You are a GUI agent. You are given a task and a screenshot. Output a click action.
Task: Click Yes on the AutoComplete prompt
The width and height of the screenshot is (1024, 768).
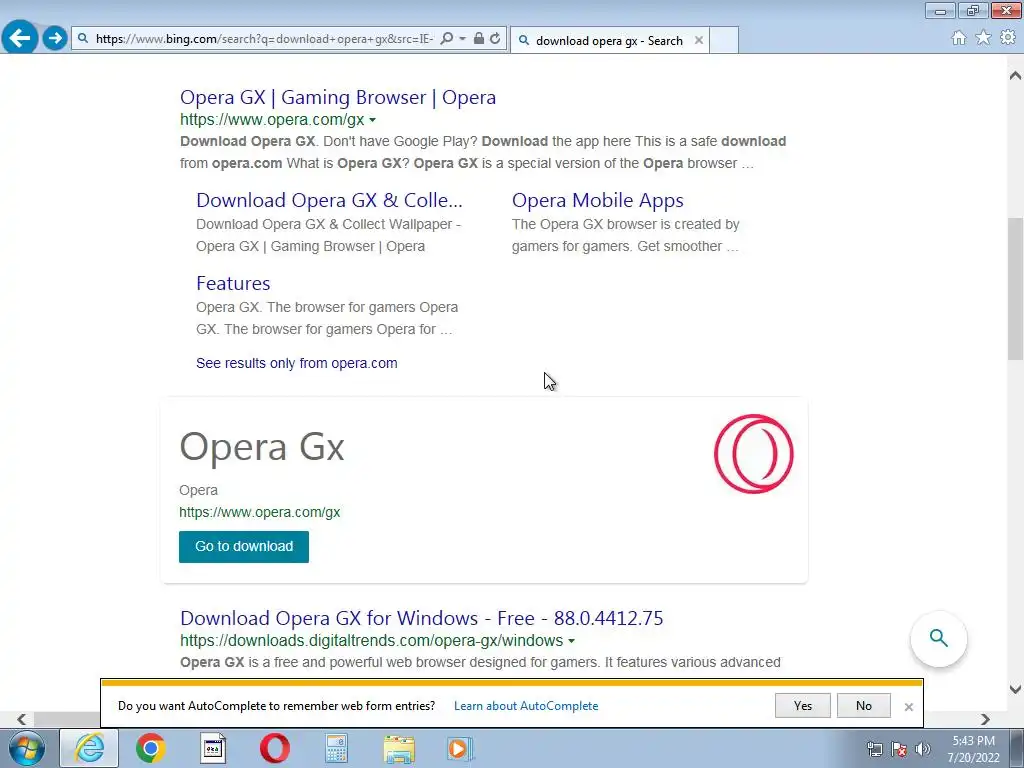[803, 705]
